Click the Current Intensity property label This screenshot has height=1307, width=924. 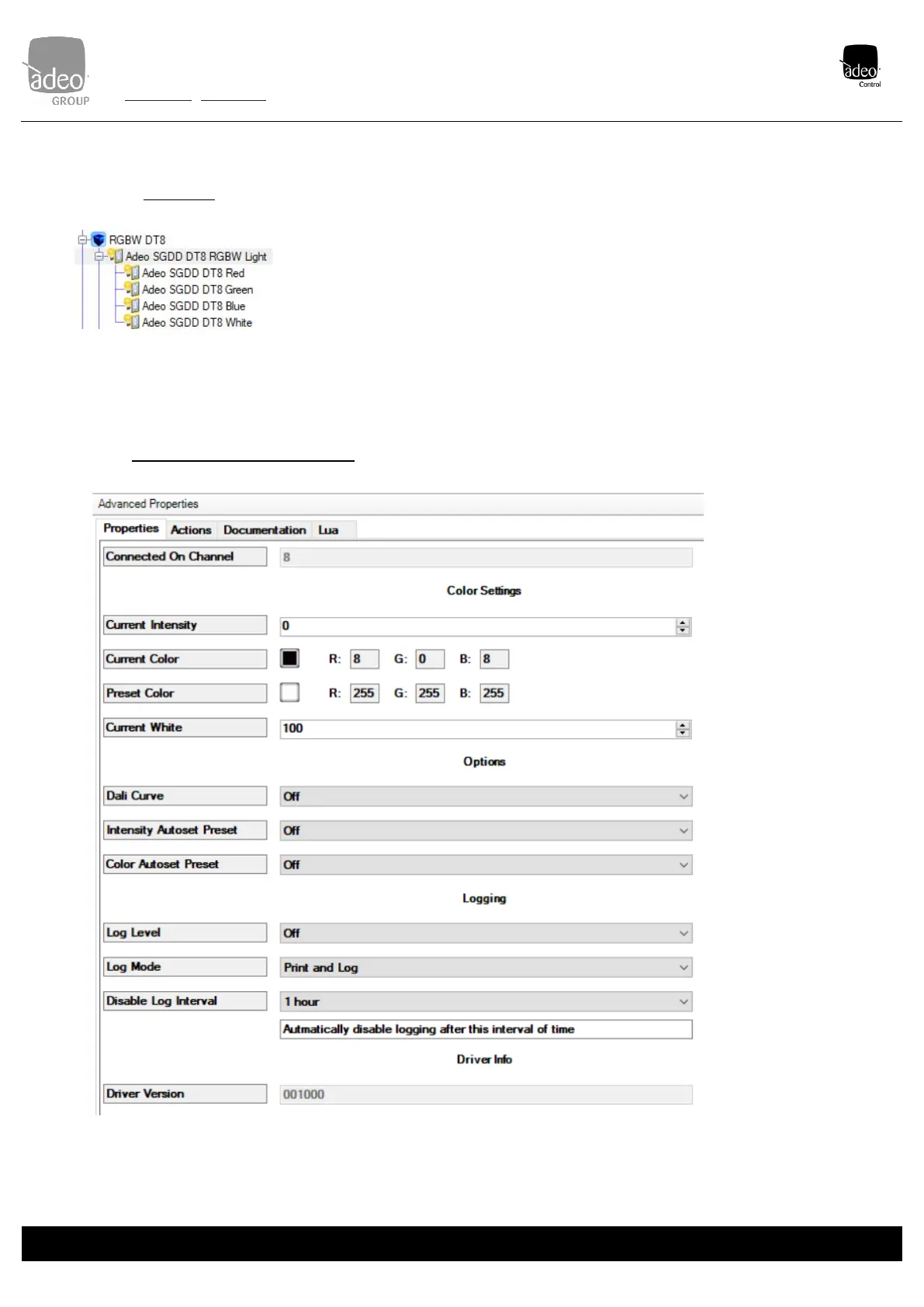[x=185, y=625]
